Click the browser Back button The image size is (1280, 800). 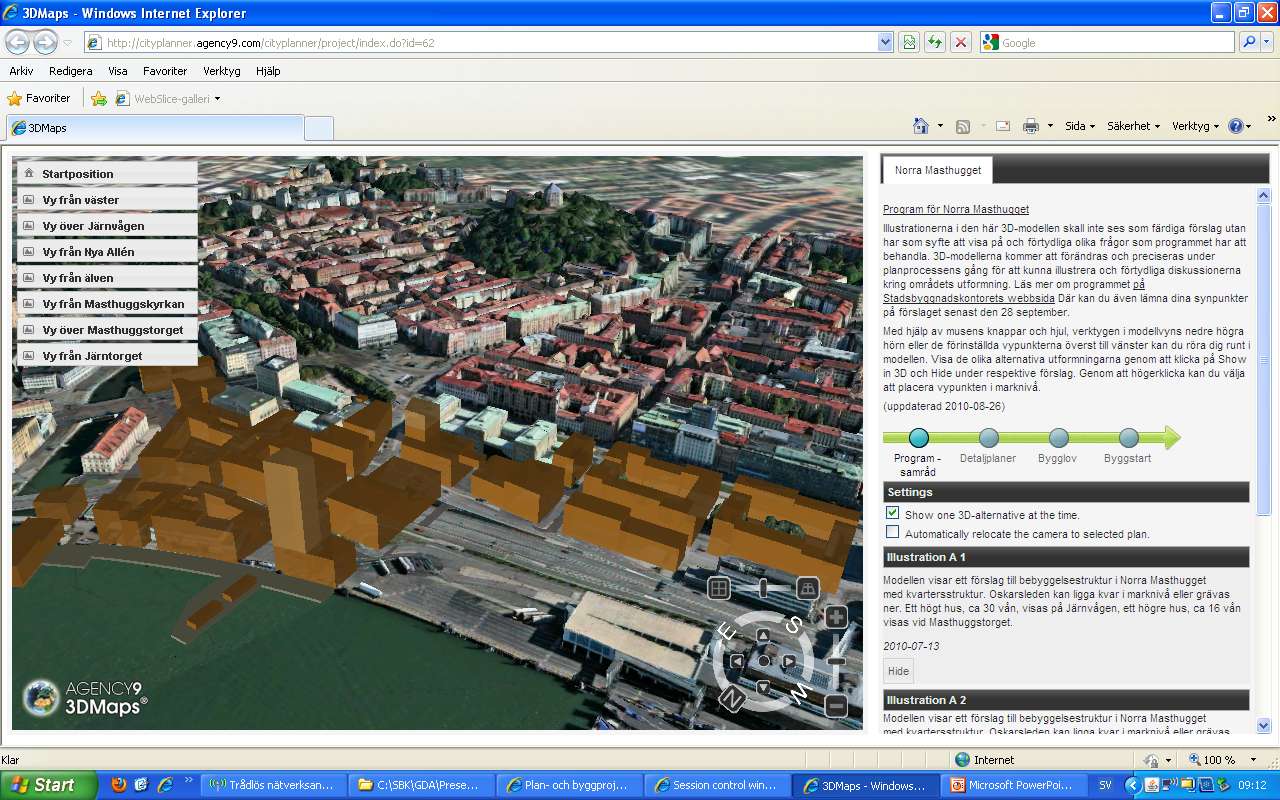18,42
